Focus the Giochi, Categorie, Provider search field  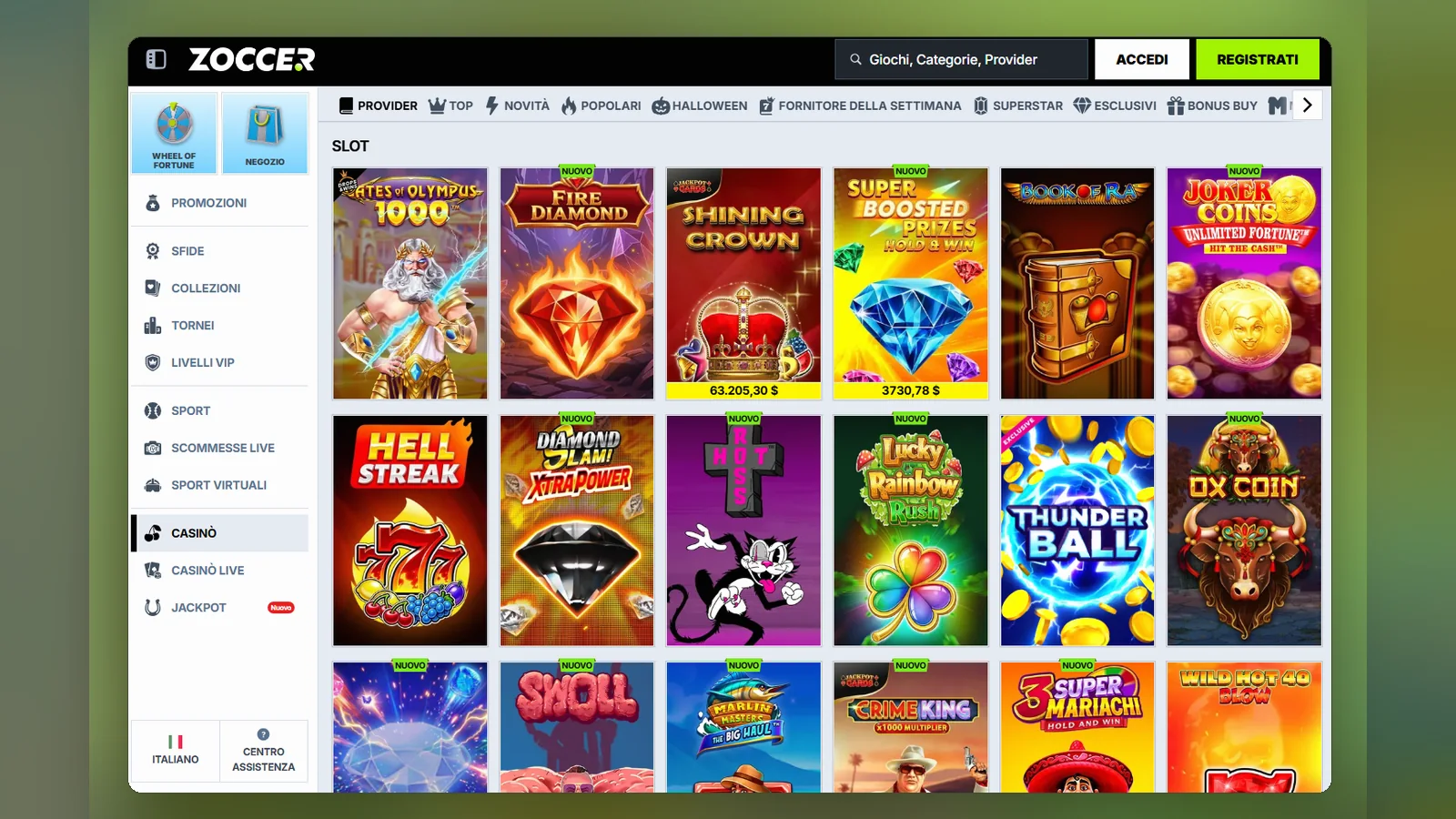point(961,59)
